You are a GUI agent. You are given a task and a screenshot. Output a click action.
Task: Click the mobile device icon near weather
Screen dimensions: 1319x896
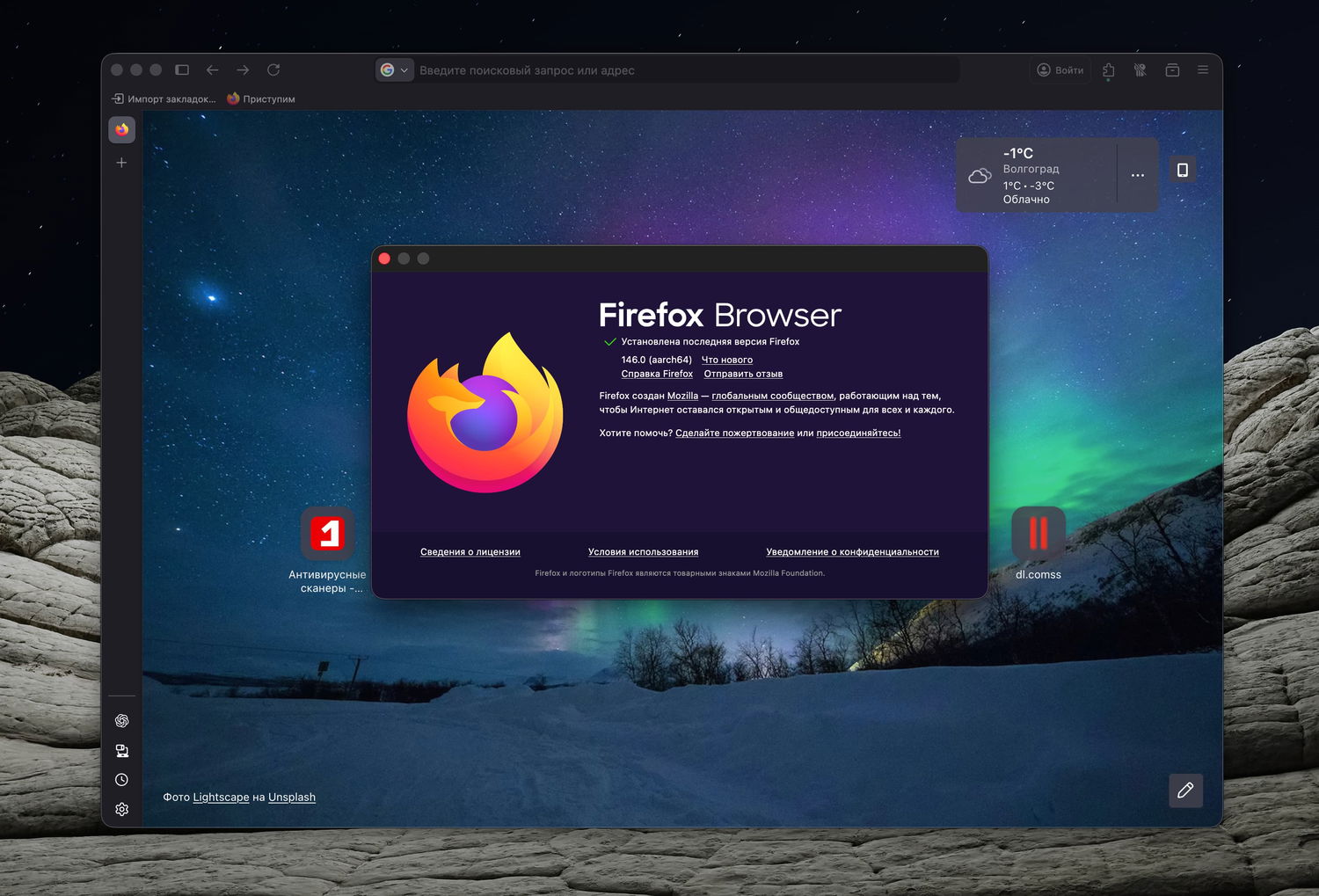pos(1183,170)
